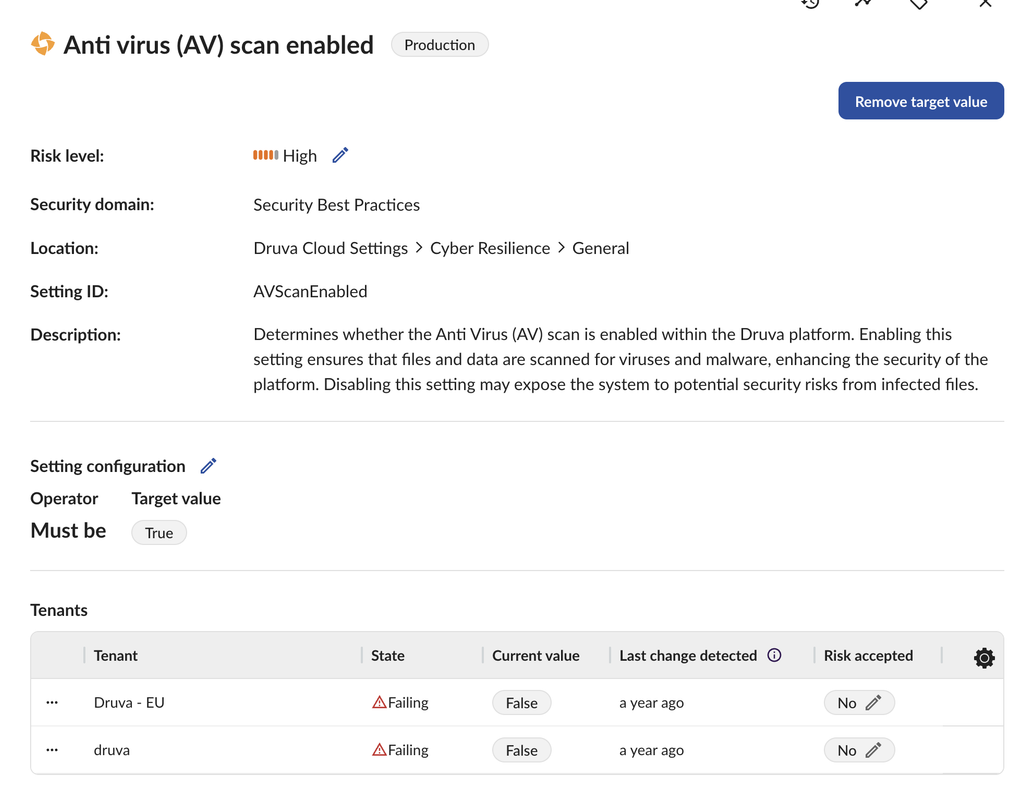This screenshot has width=1023, height=800.
Task: Click the Must be operator text
Action: [68, 531]
